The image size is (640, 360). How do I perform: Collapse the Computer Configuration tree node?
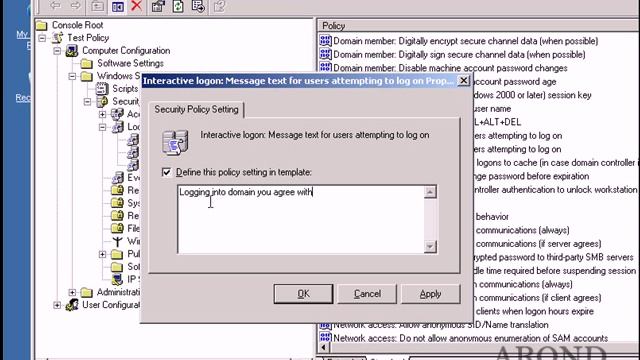[57, 51]
